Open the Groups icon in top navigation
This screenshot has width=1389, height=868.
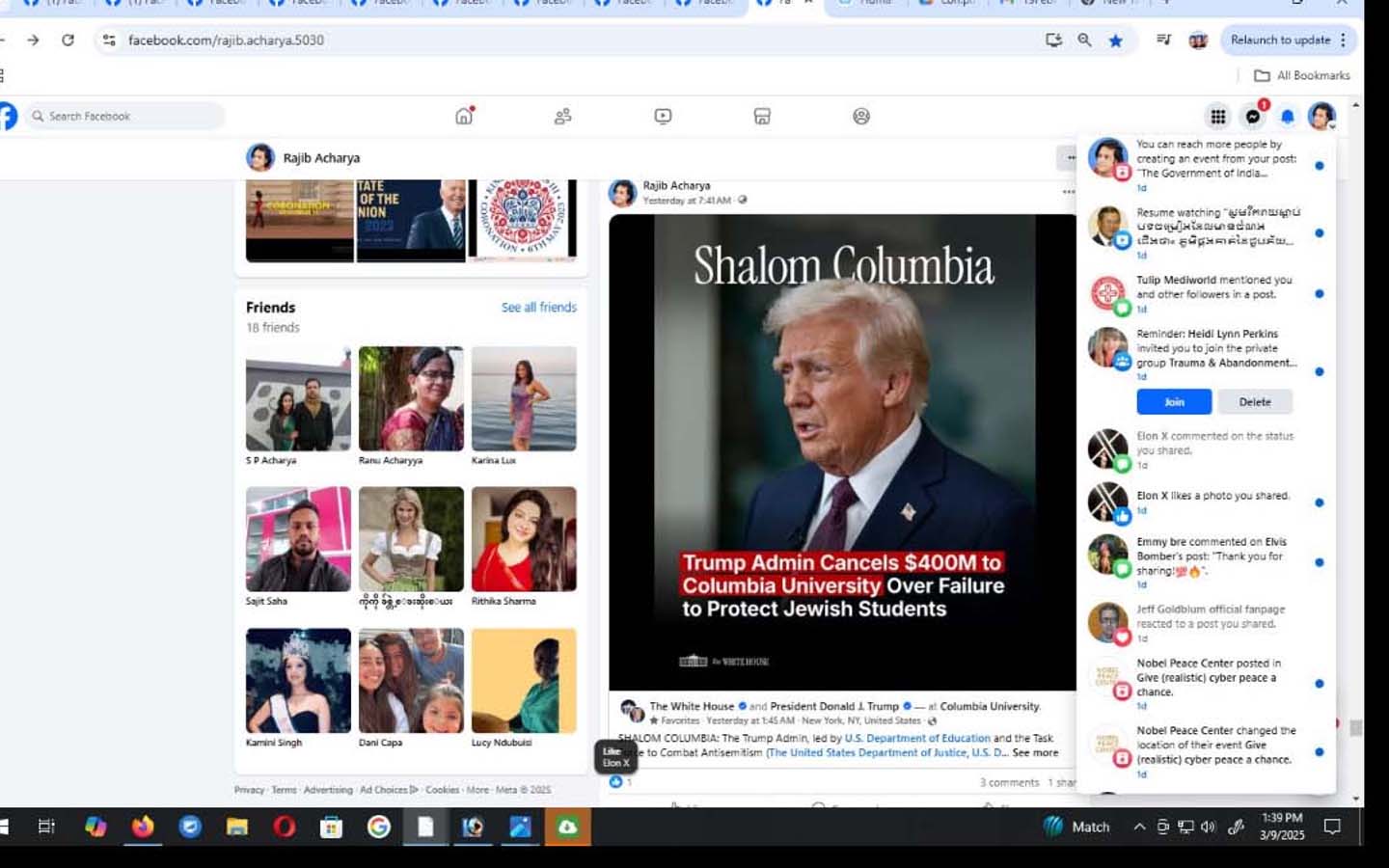tap(861, 116)
